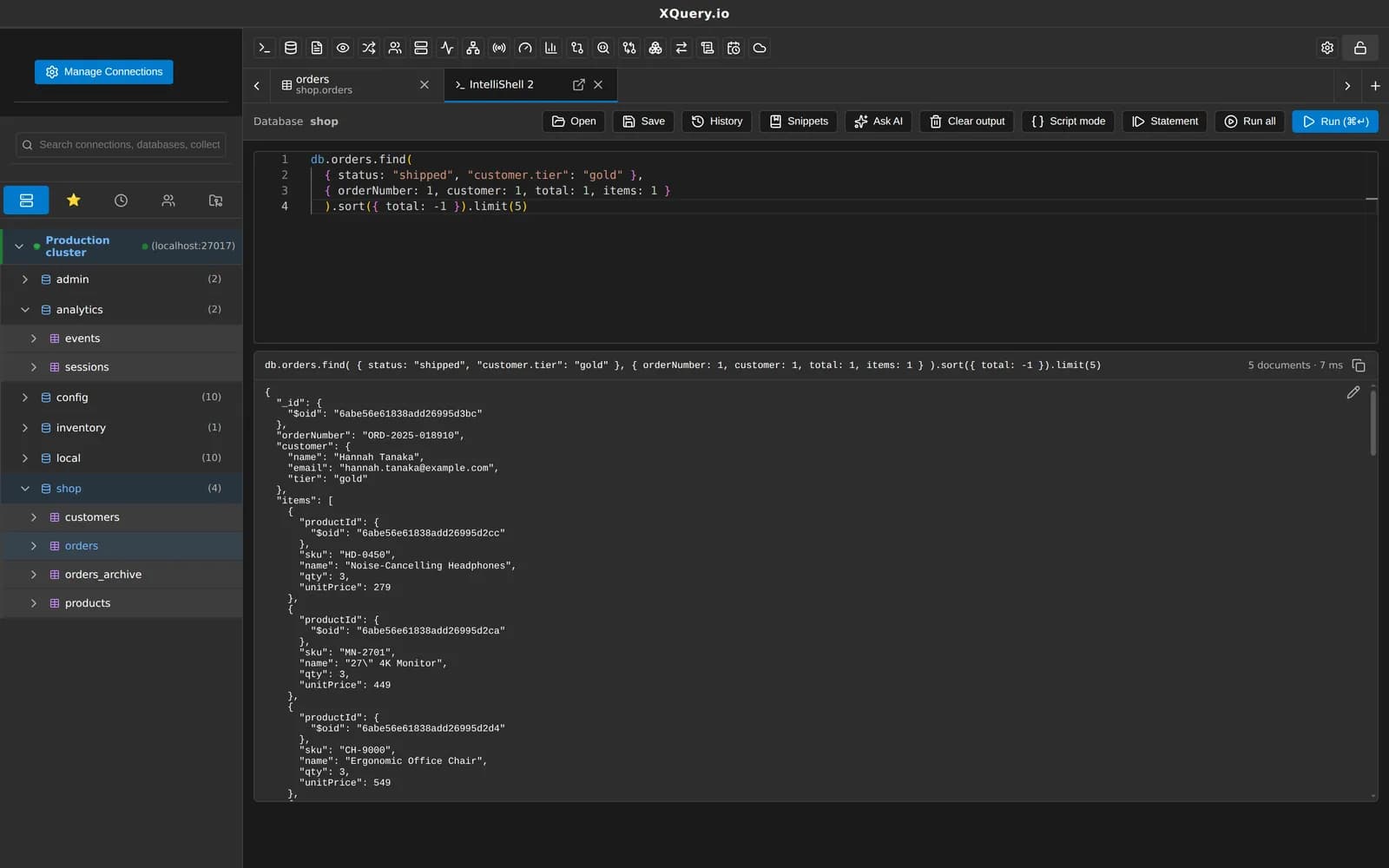Close the IntelliShell 2 tab
The image size is (1389, 868).
pyautogui.click(x=598, y=84)
